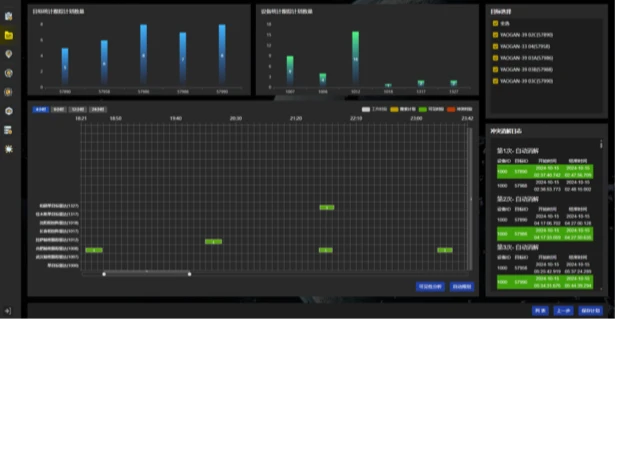Click the last gear-like sidebar icon
Viewport: 620px width, 450px height.
(x=9, y=149)
